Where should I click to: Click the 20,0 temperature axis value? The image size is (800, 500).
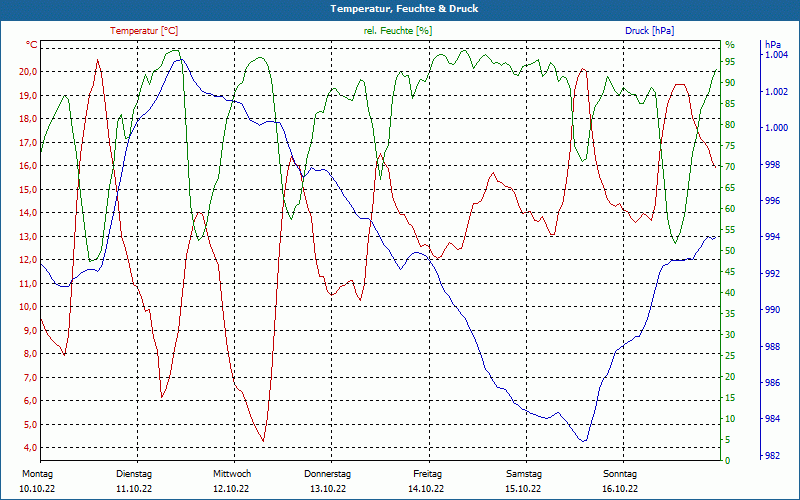(x=28, y=72)
